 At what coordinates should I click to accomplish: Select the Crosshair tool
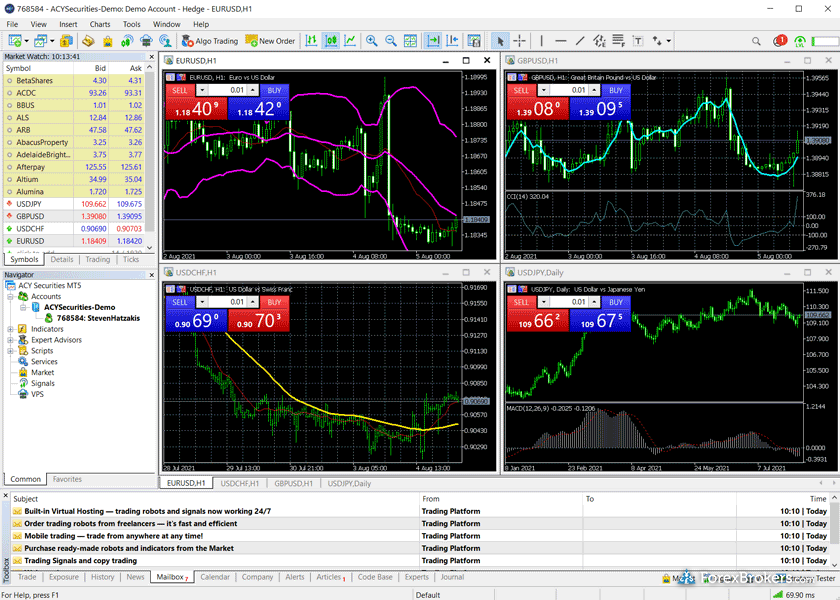click(520, 41)
